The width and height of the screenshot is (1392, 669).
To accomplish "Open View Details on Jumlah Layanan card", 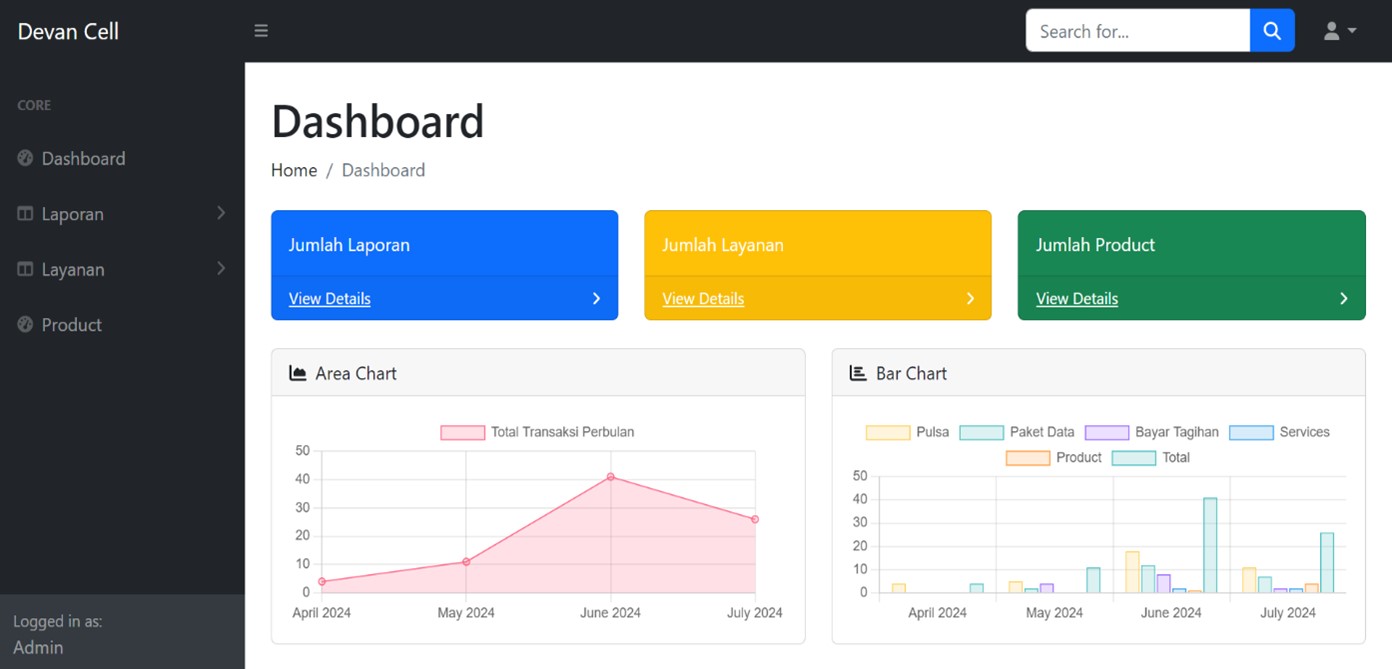I will tap(703, 298).
